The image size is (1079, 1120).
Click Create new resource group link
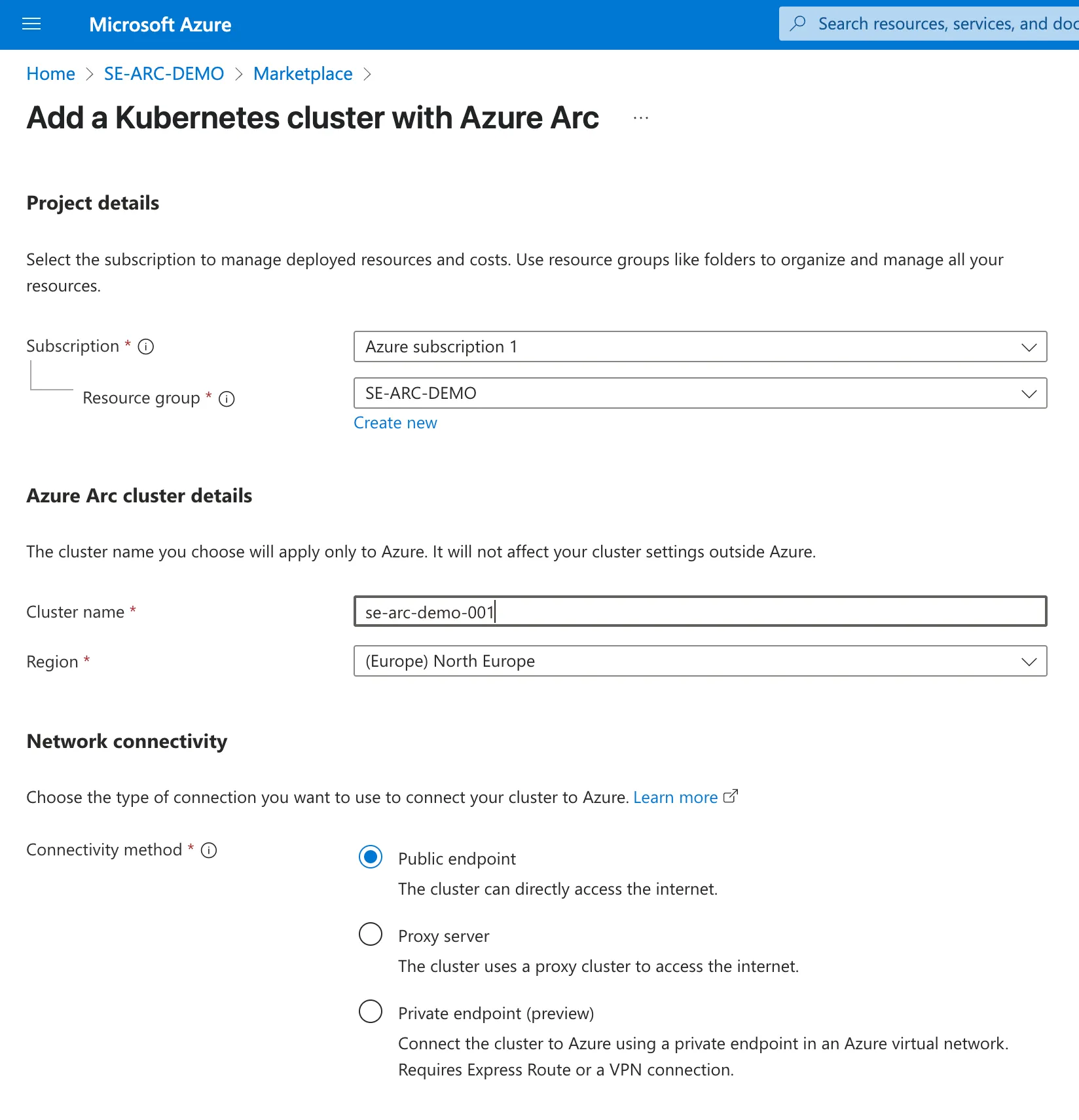click(395, 423)
